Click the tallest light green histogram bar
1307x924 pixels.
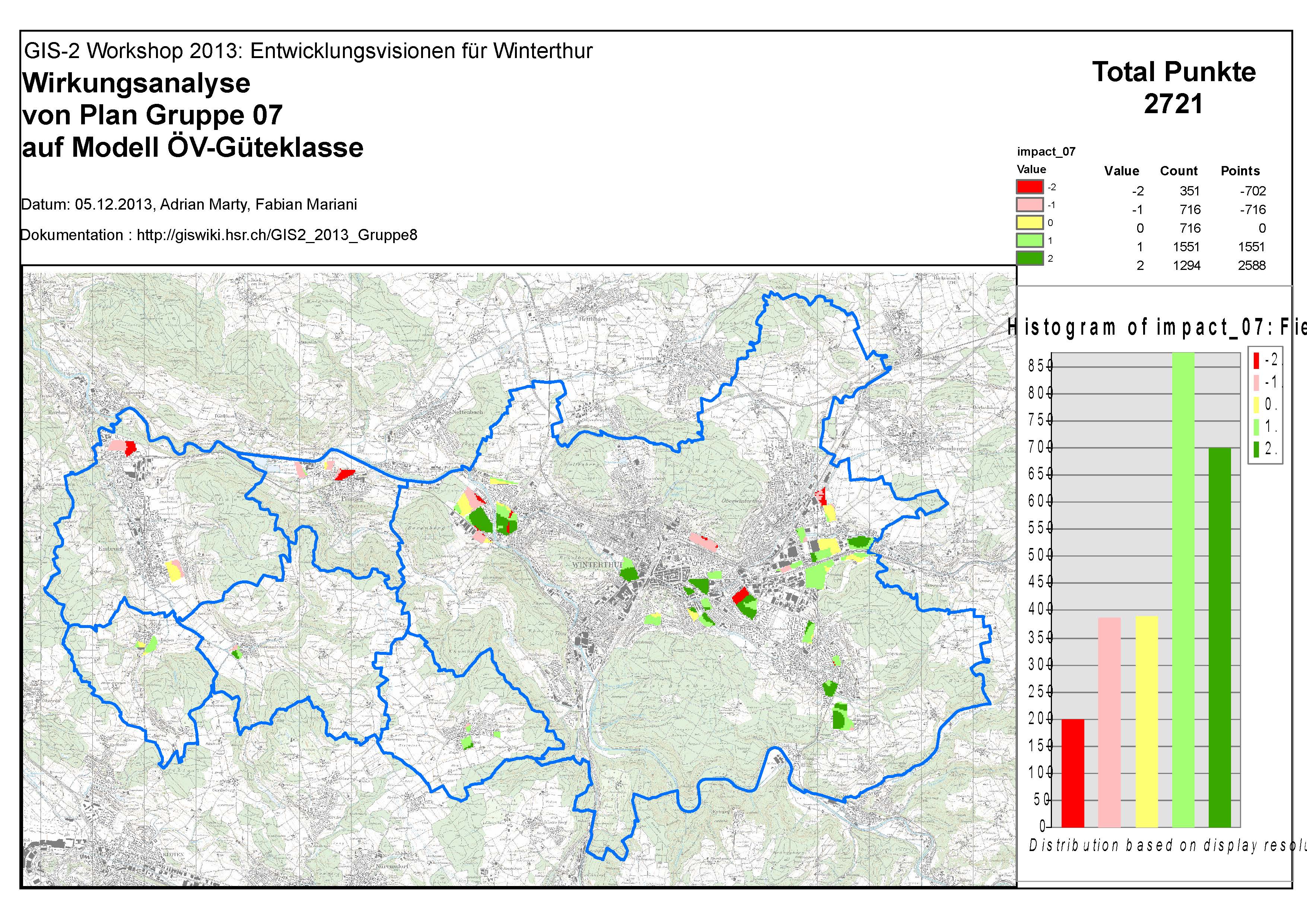1183,589
